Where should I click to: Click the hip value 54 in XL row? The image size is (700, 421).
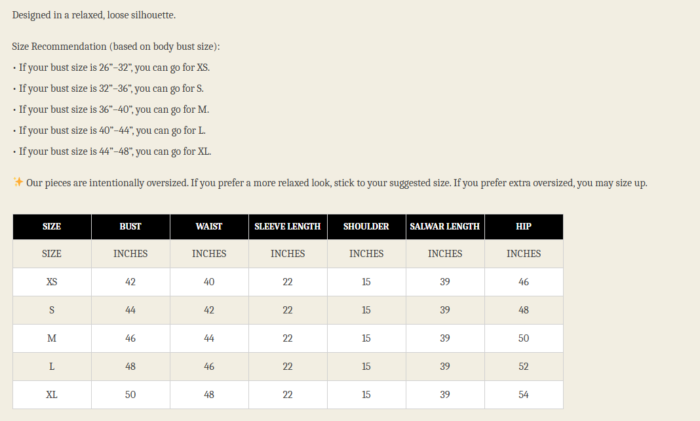[523, 395]
